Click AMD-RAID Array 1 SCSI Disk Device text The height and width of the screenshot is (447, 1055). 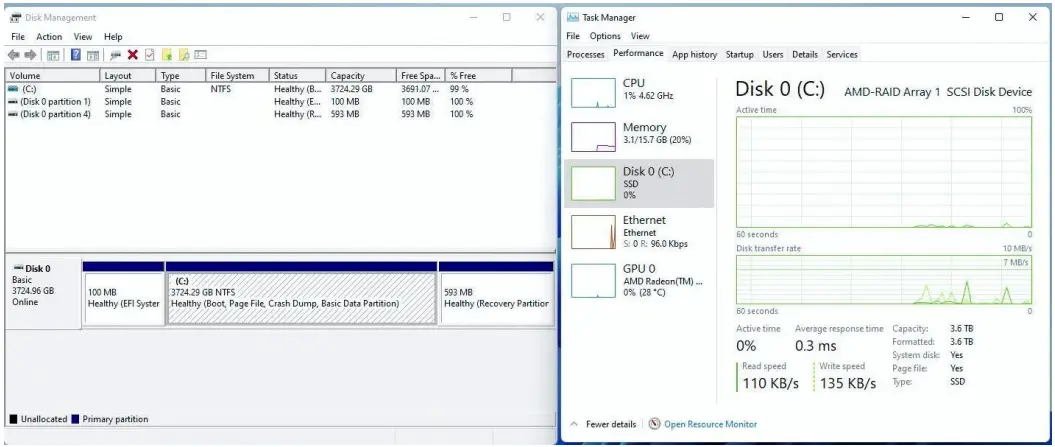(938, 92)
